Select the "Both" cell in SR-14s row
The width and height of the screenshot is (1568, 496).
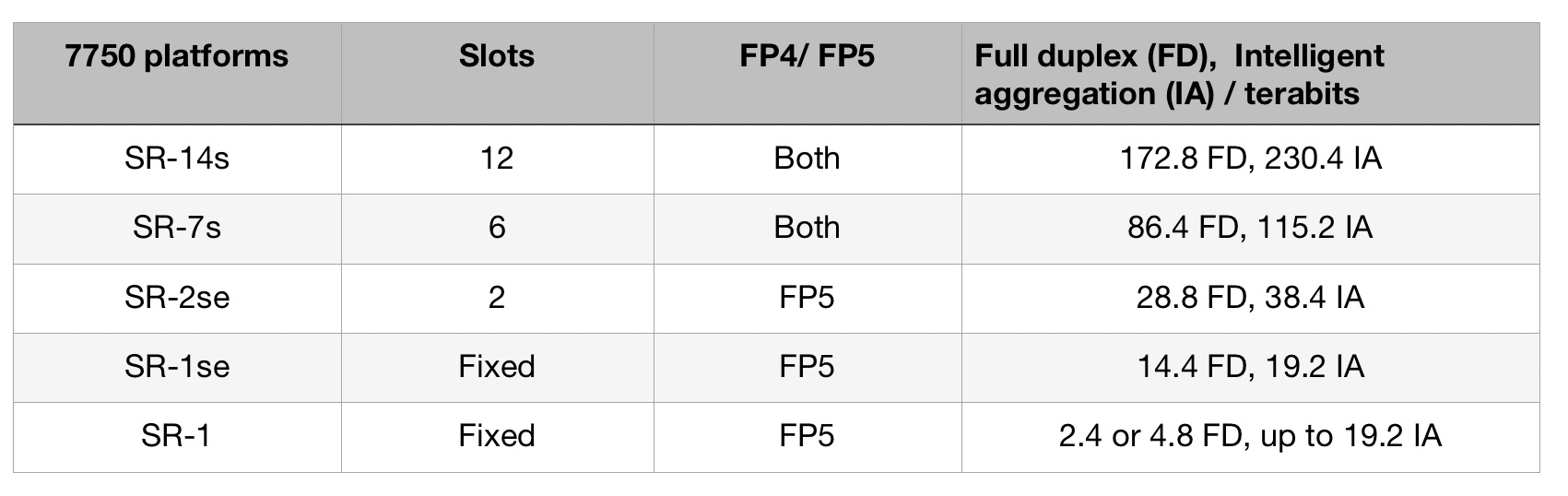tap(807, 159)
